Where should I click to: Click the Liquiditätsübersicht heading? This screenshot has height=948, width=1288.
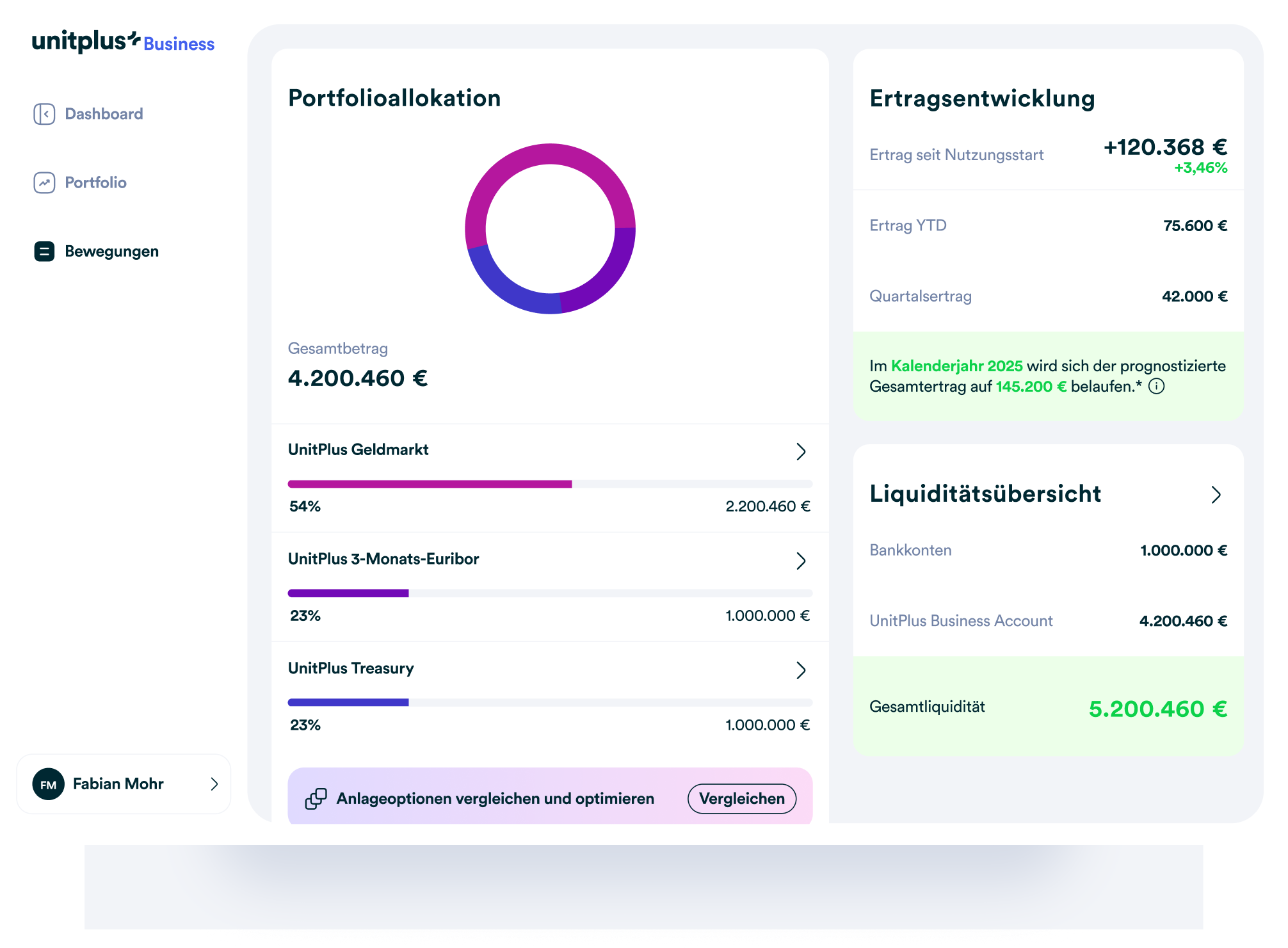pyautogui.click(x=985, y=494)
